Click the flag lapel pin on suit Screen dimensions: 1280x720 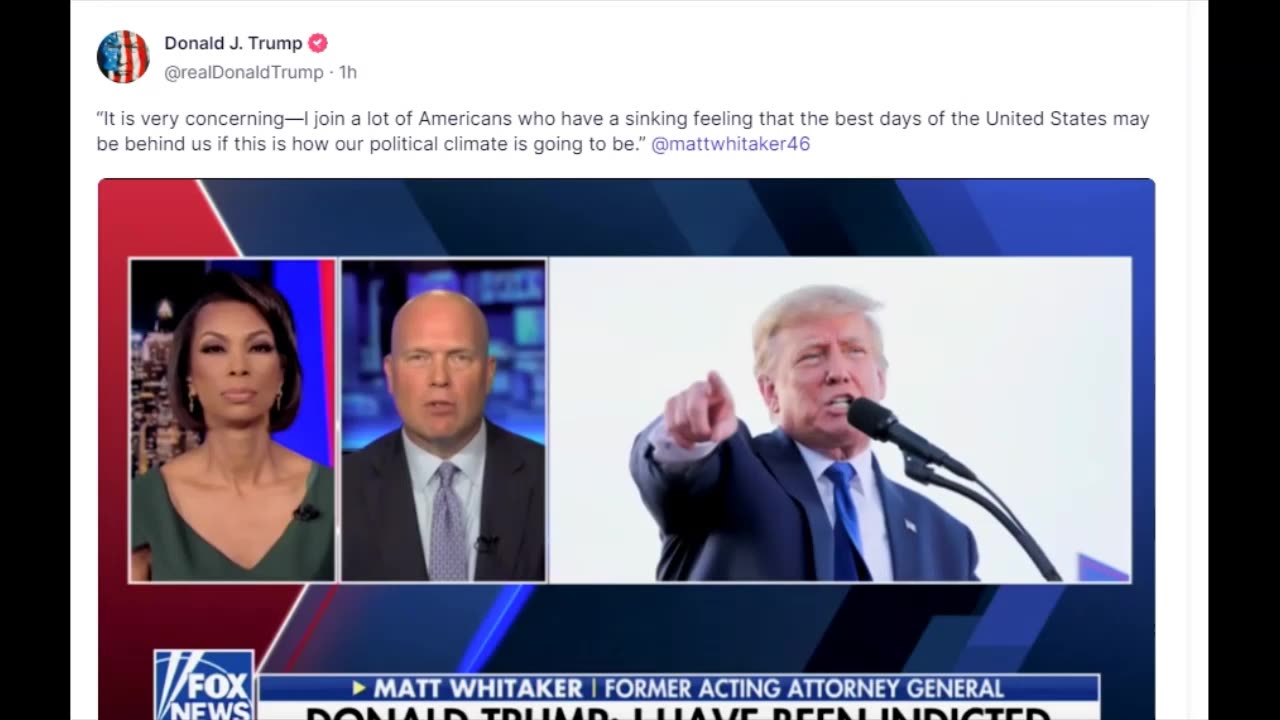(908, 525)
